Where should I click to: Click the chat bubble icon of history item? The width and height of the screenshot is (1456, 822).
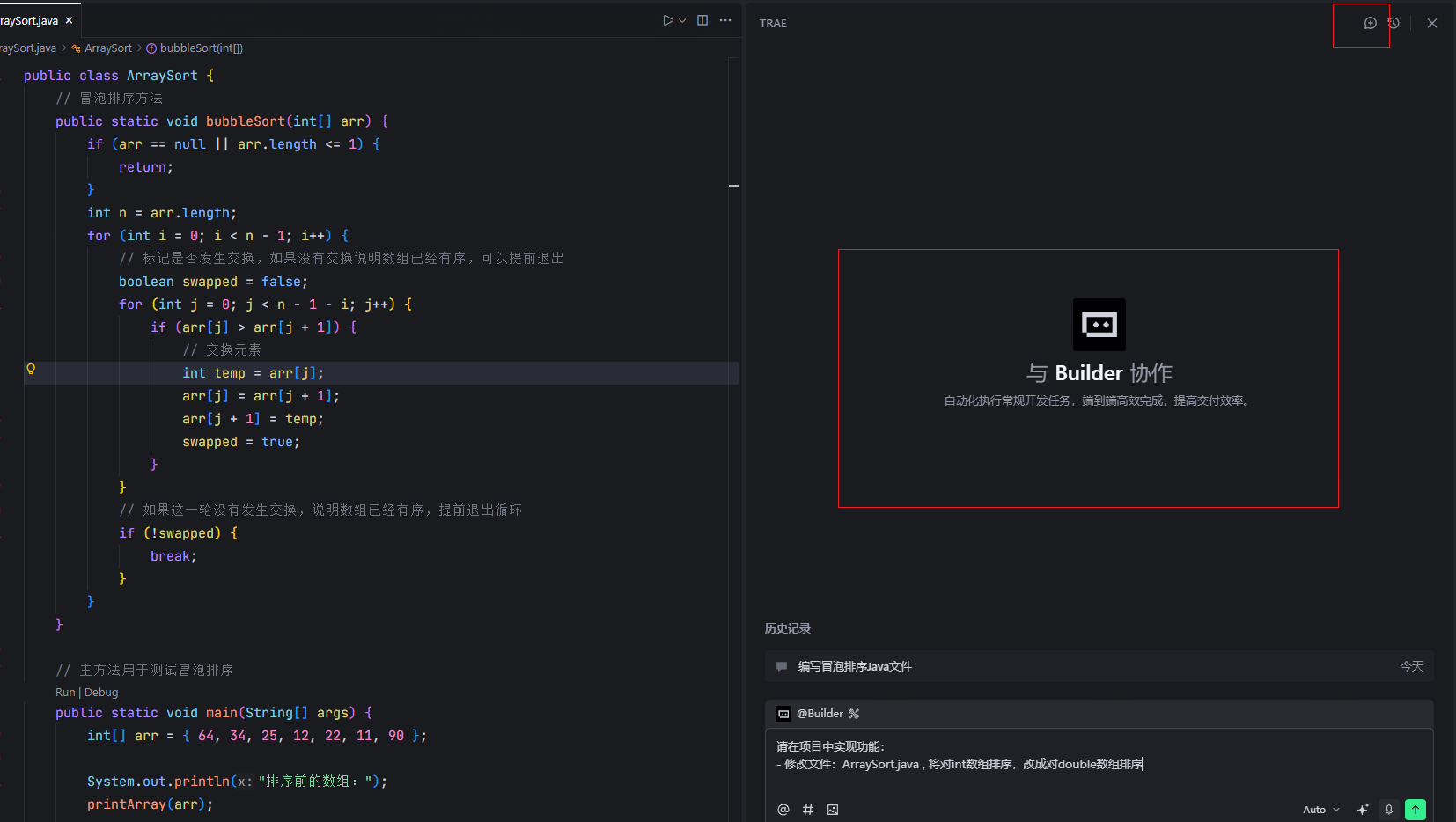tap(782, 666)
